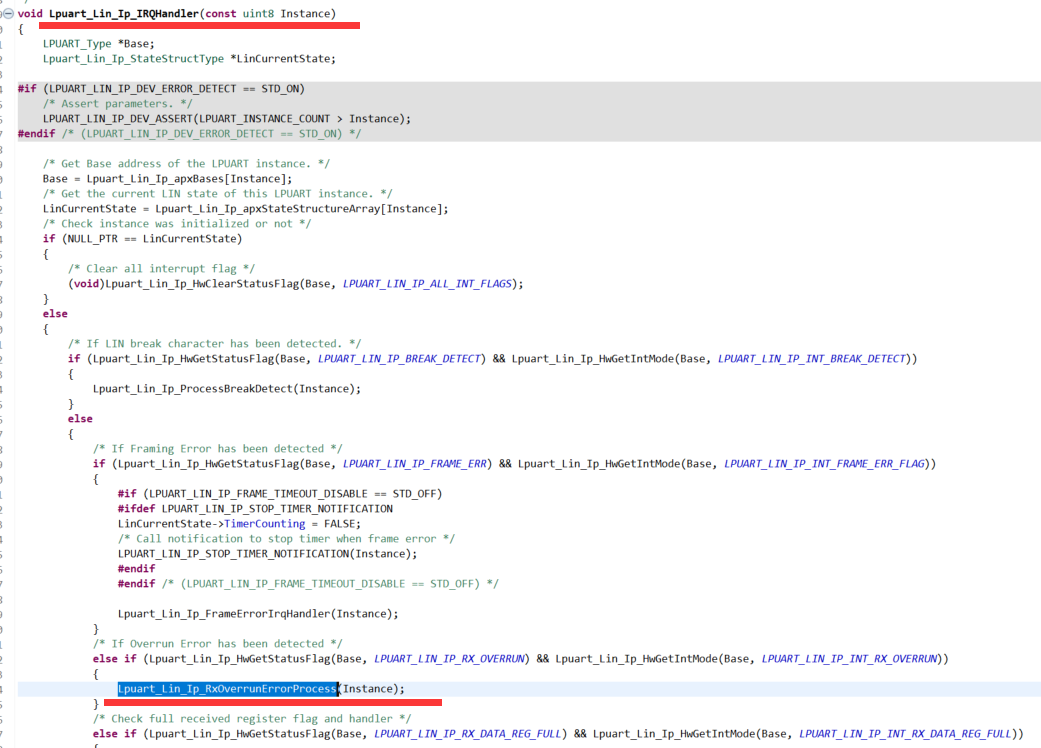Click the Lpuart_Lin_Ip_HwClearStatusFlag call
The width and height of the screenshot is (1041, 748).
pos(202,284)
